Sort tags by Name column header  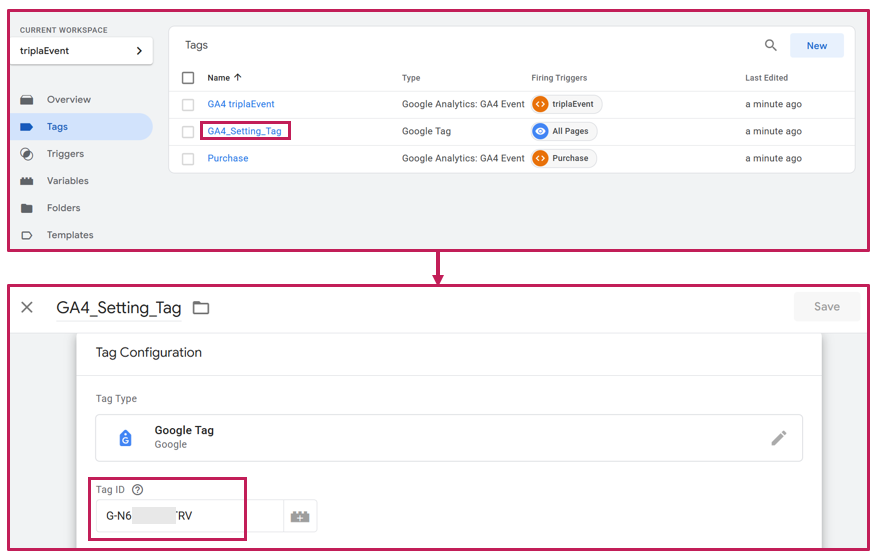click(x=219, y=78)
